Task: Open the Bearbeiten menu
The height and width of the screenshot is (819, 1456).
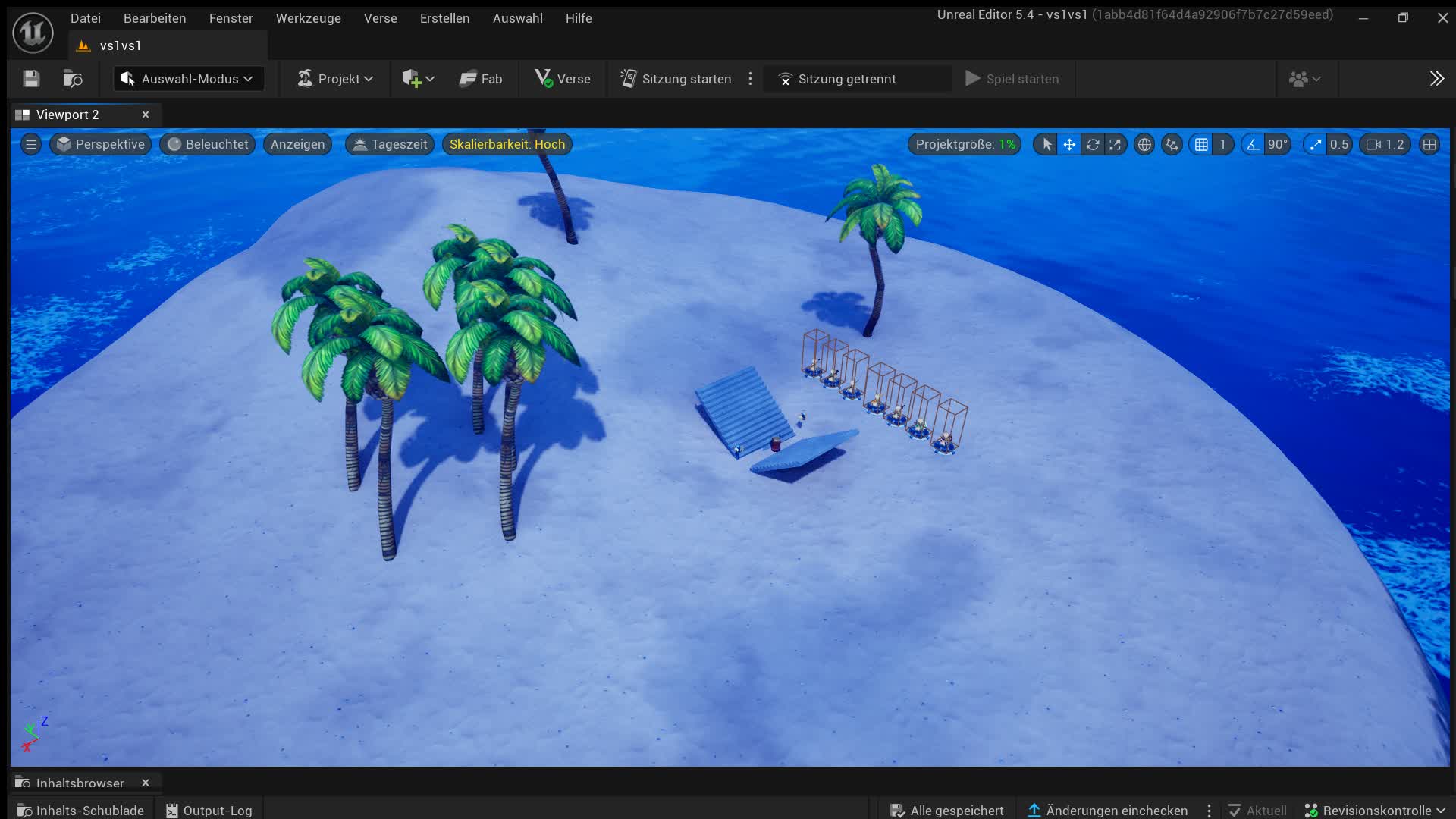Action: pyautogui.click(x=155, y=18)
